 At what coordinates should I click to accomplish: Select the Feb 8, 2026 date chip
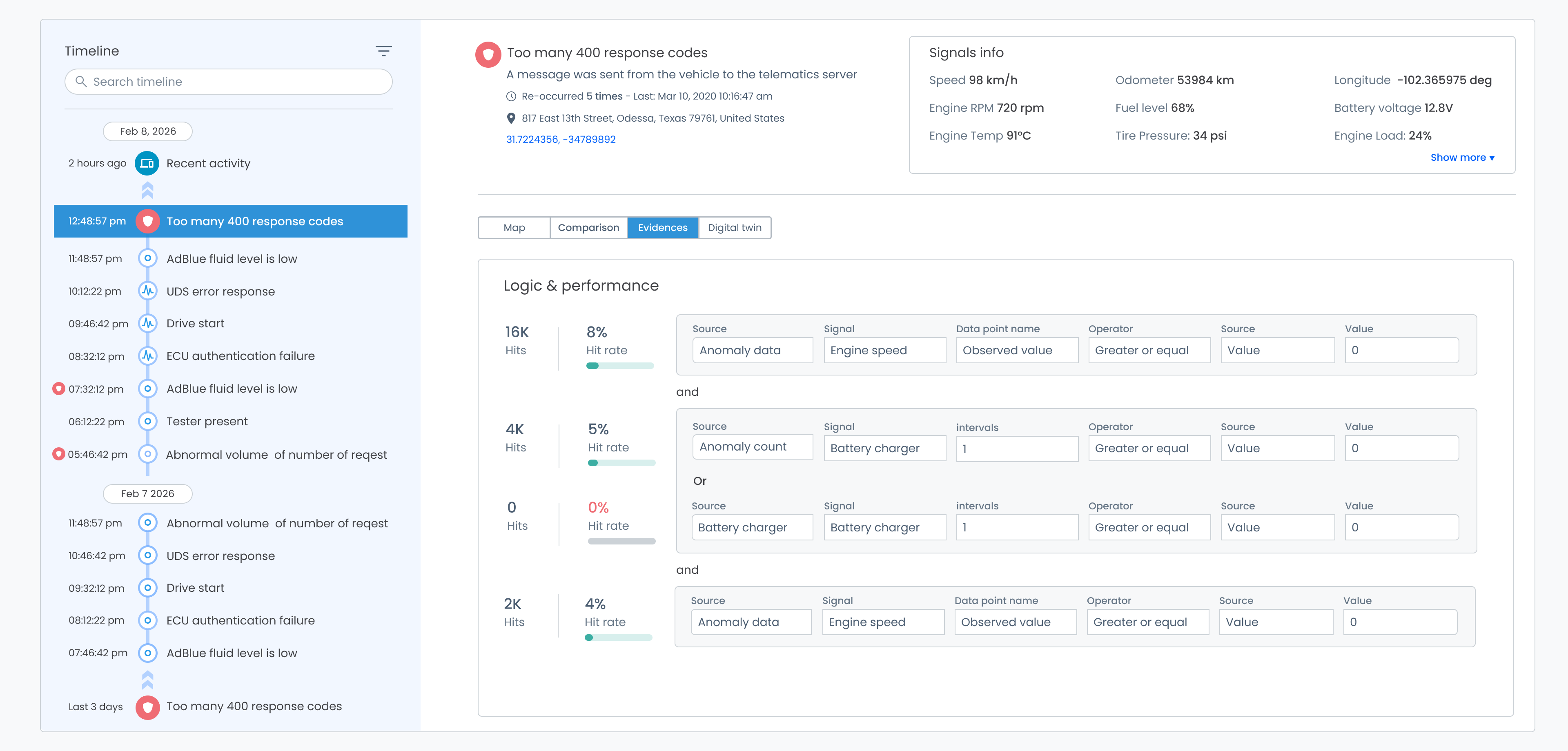click(148, 131)
